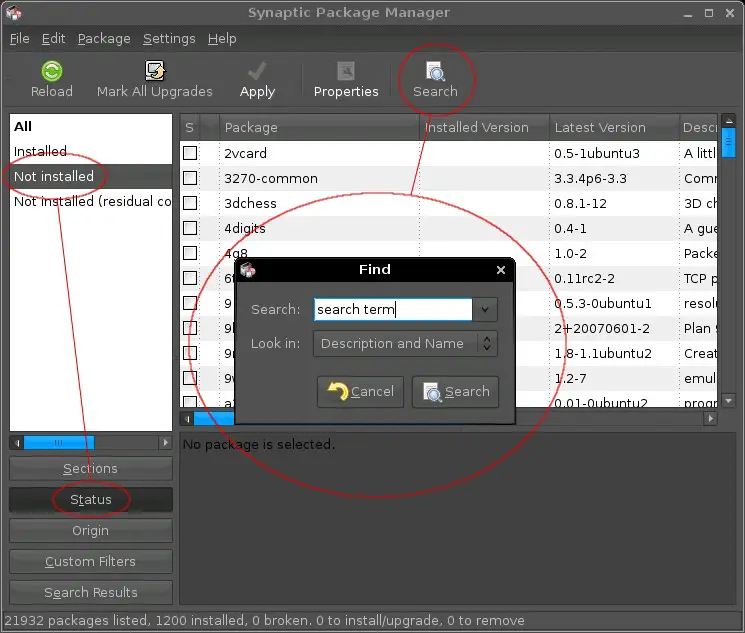Select the Installed status filter
Image resolution: width=745 pixels, height=633 pixels.
[91, 151]
